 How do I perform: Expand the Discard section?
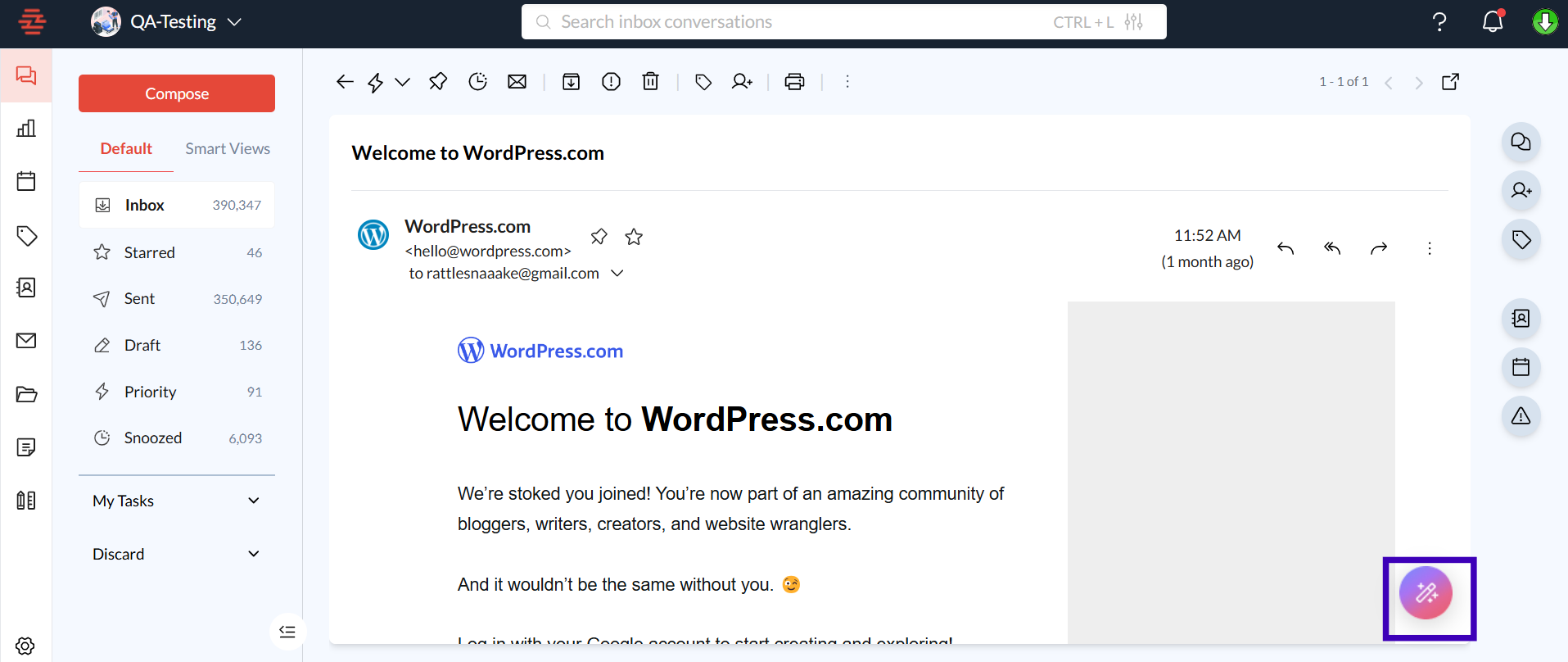click(x=254, y=554)
